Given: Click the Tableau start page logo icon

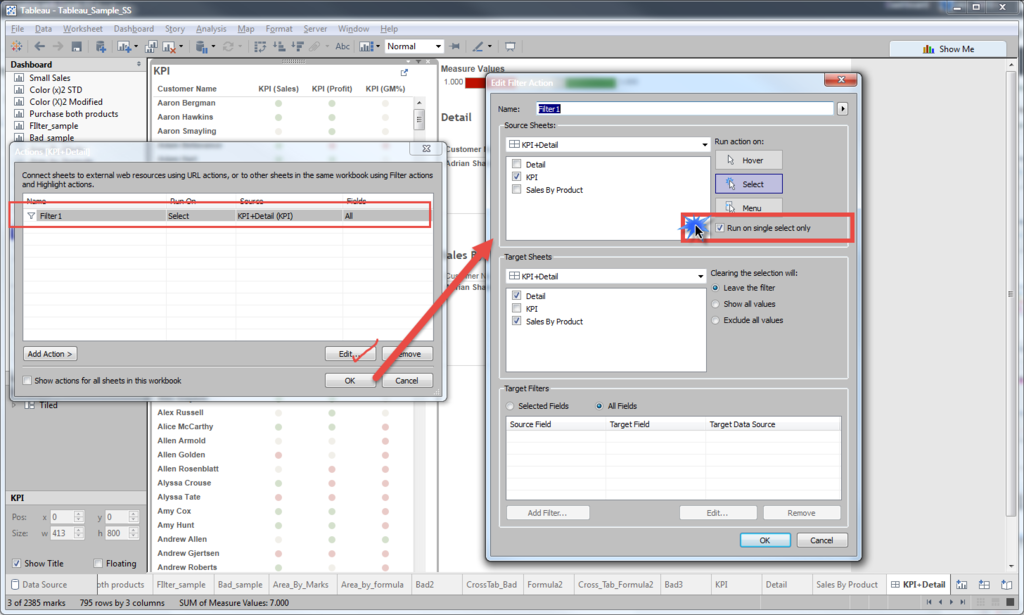Looking at the screenshot, I should [16, 46].
